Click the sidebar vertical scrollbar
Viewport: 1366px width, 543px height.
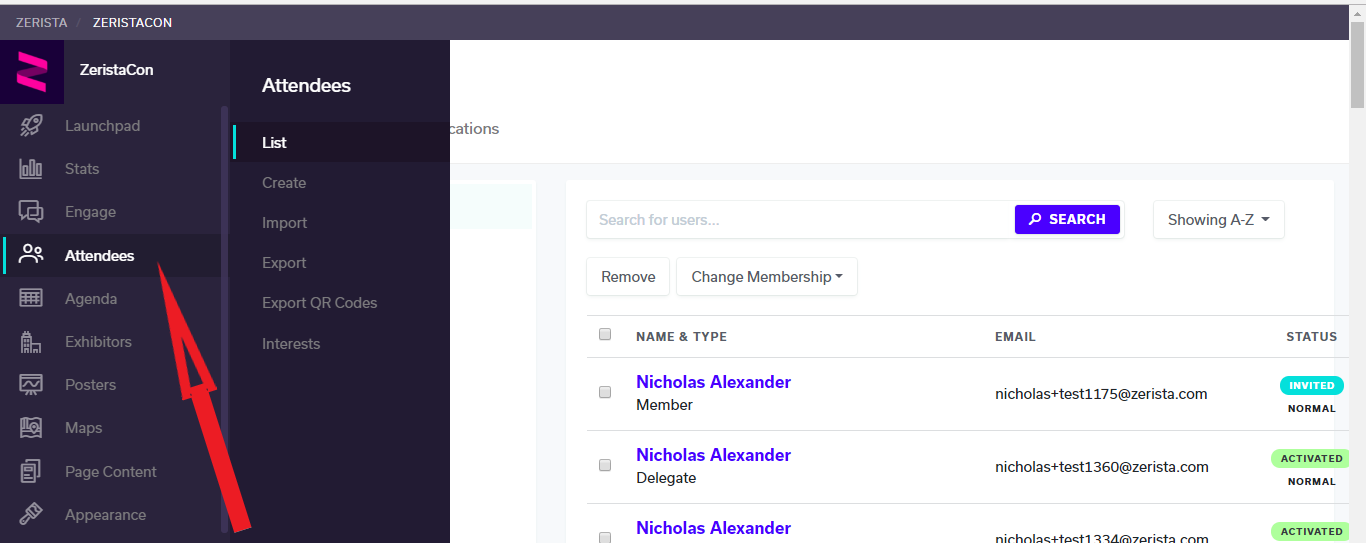[225, 320]
